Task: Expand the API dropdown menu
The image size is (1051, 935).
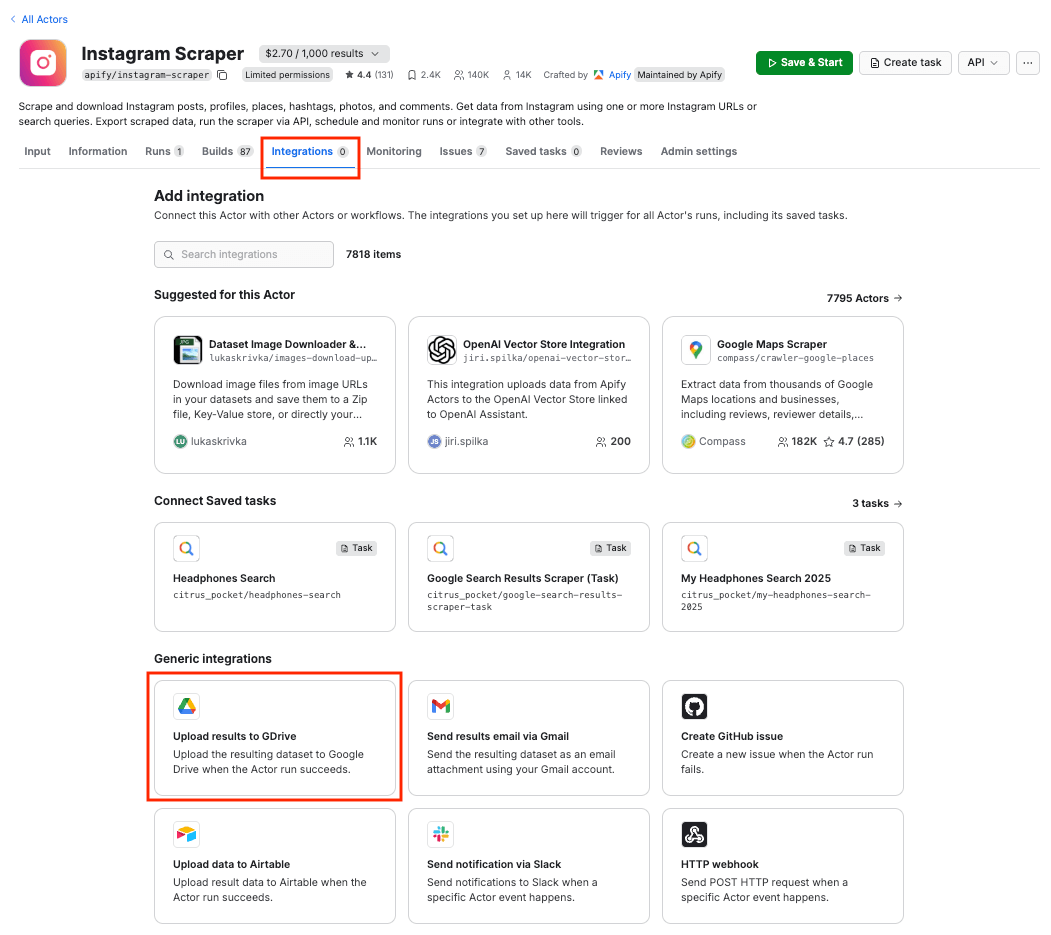Action: pyautogui.click(x=983, y=62)
